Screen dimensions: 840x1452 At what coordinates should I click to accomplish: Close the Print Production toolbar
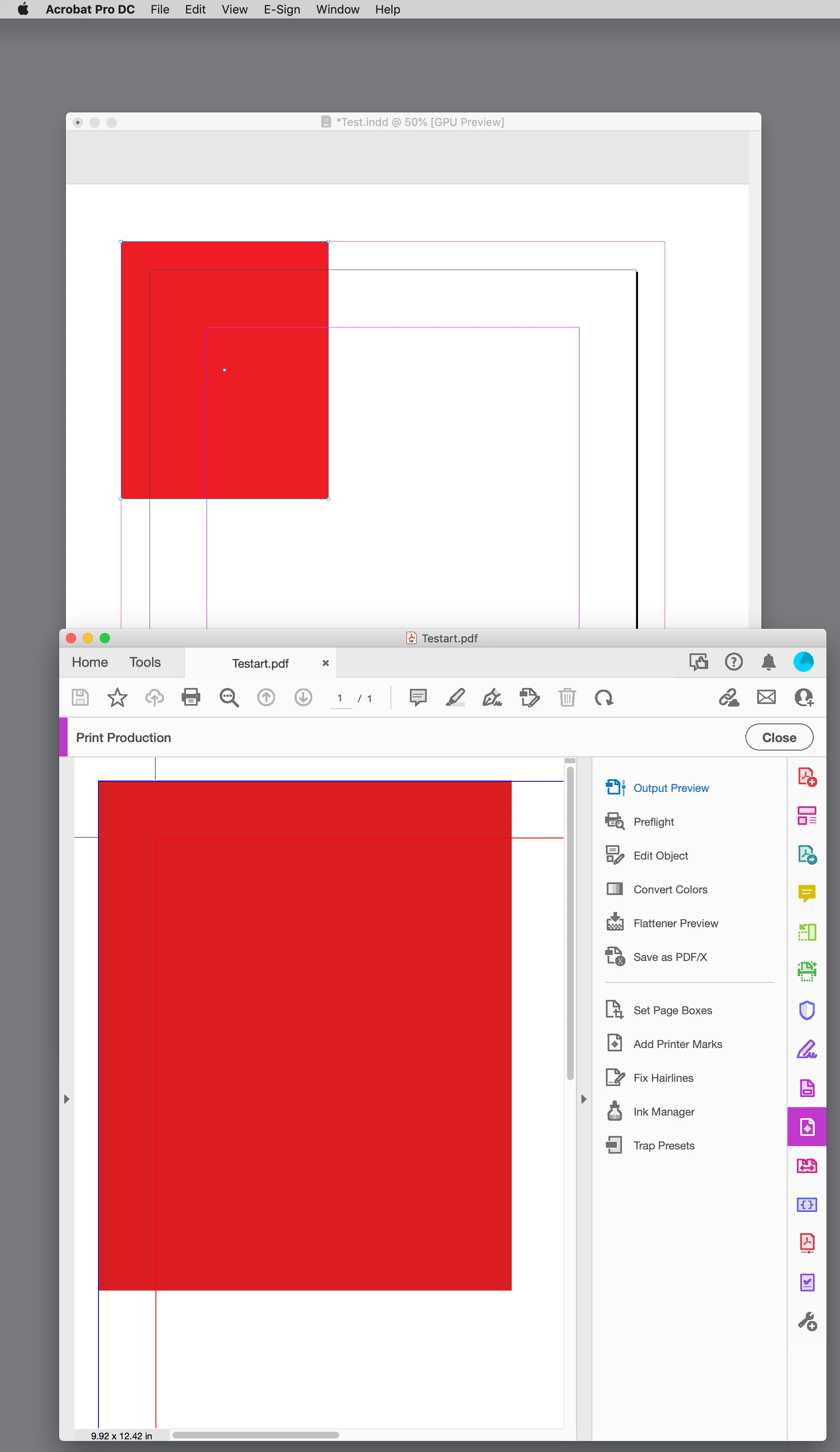tap(778, 737)
